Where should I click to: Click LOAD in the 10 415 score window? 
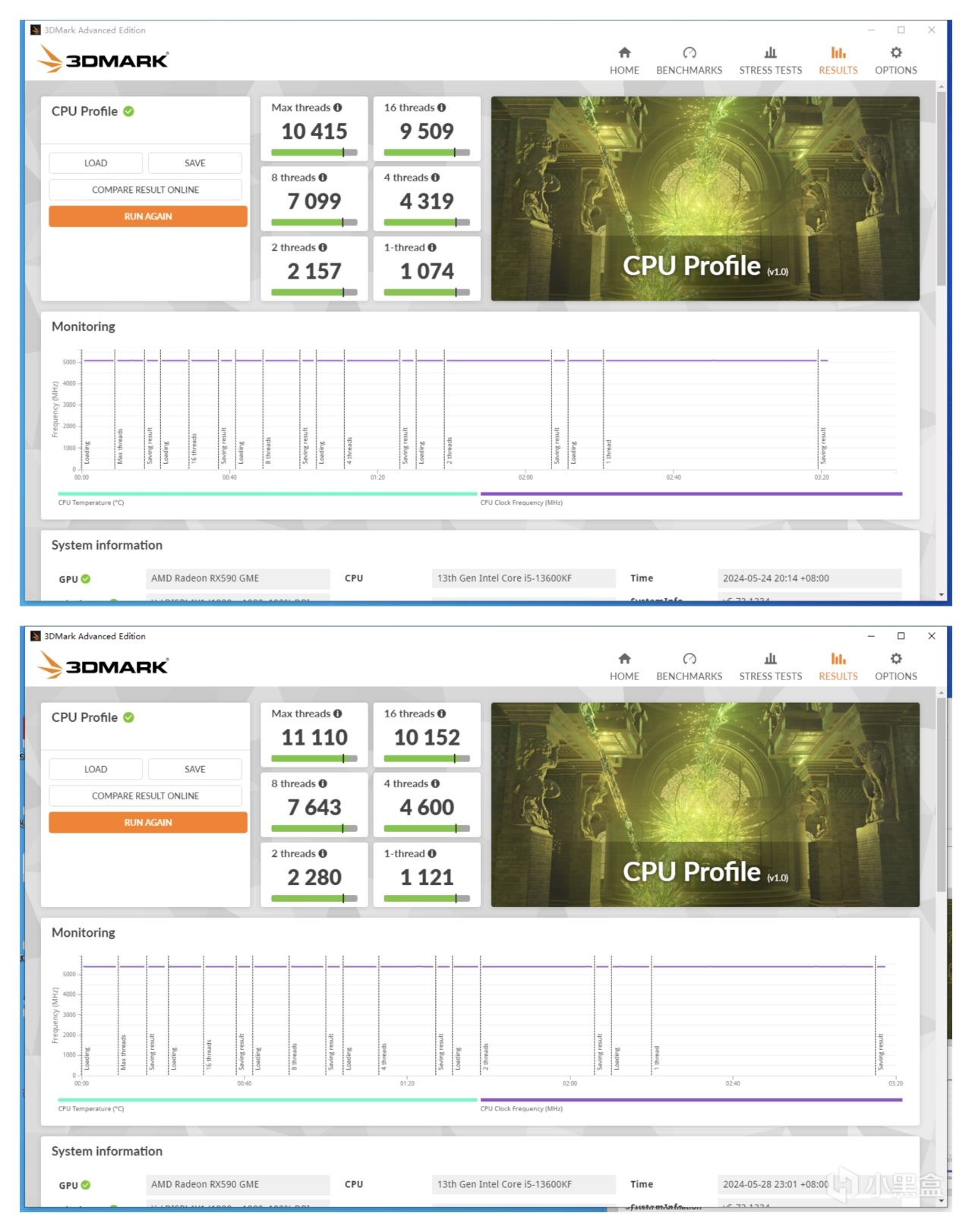pos(96,163)
